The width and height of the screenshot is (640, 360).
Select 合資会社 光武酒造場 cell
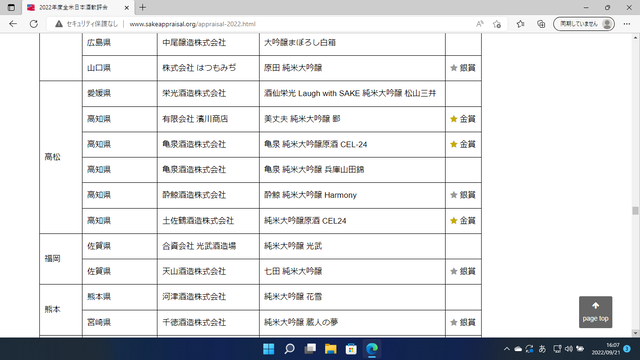pos(208,246)
